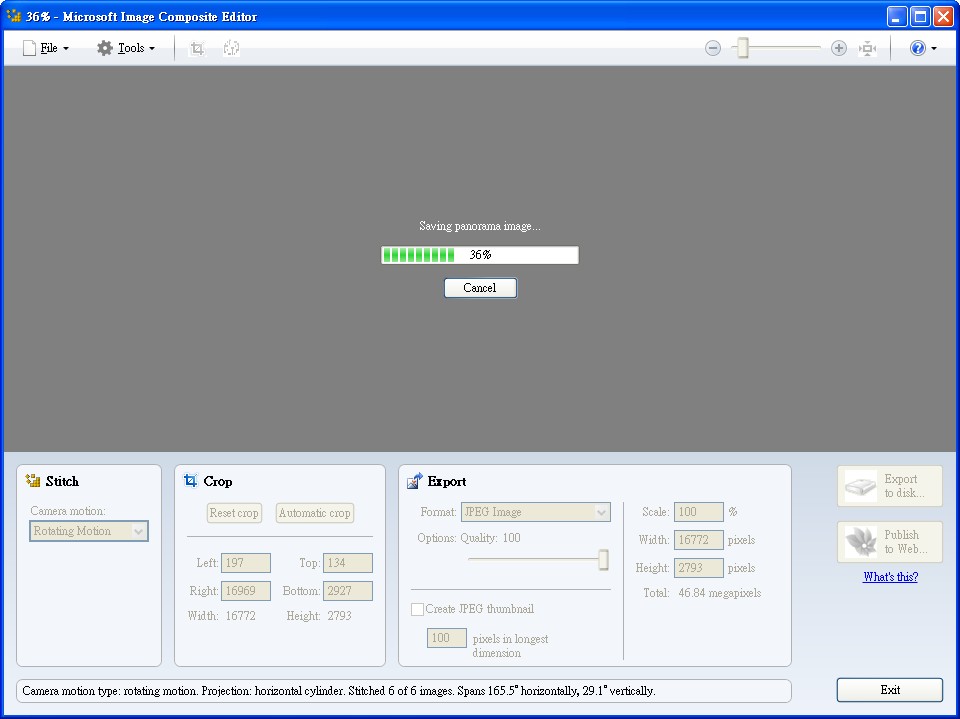Screen dimensions: 960x719
Task: Click the Automatic crop button
Action: pyautogui.click(x=315, y=513)
